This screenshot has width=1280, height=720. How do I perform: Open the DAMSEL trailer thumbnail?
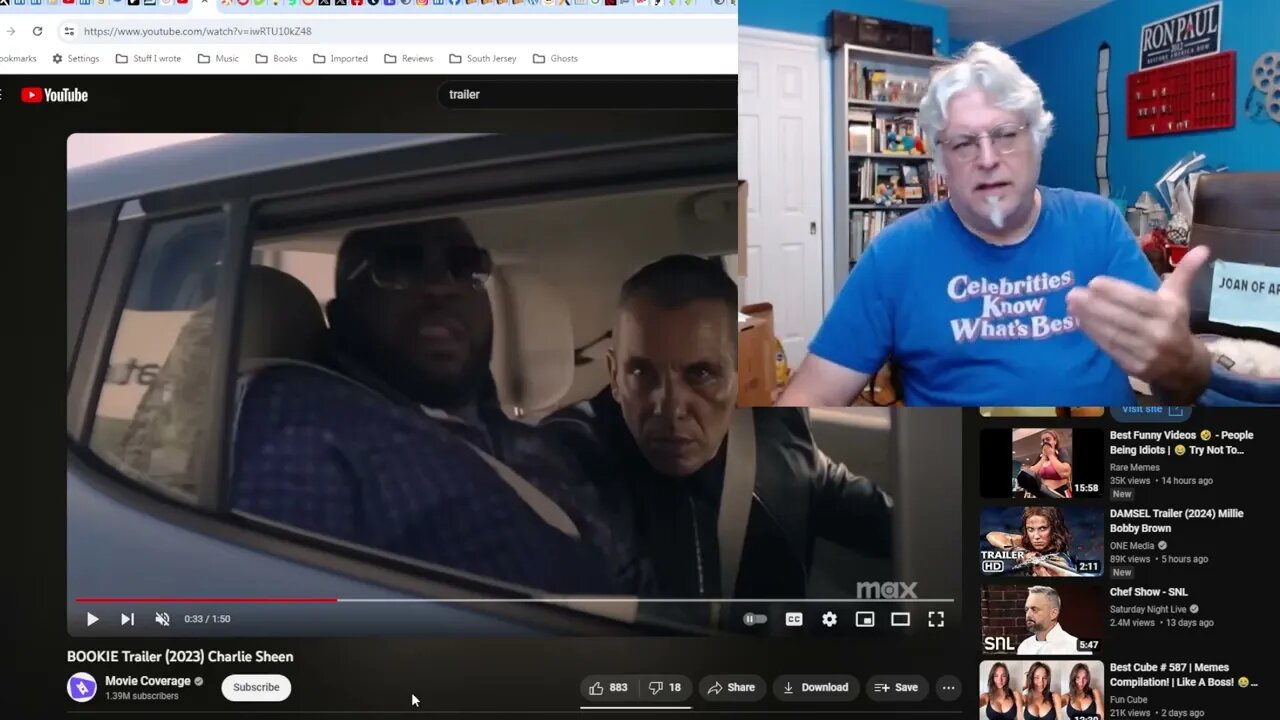tap(1041, 541)
